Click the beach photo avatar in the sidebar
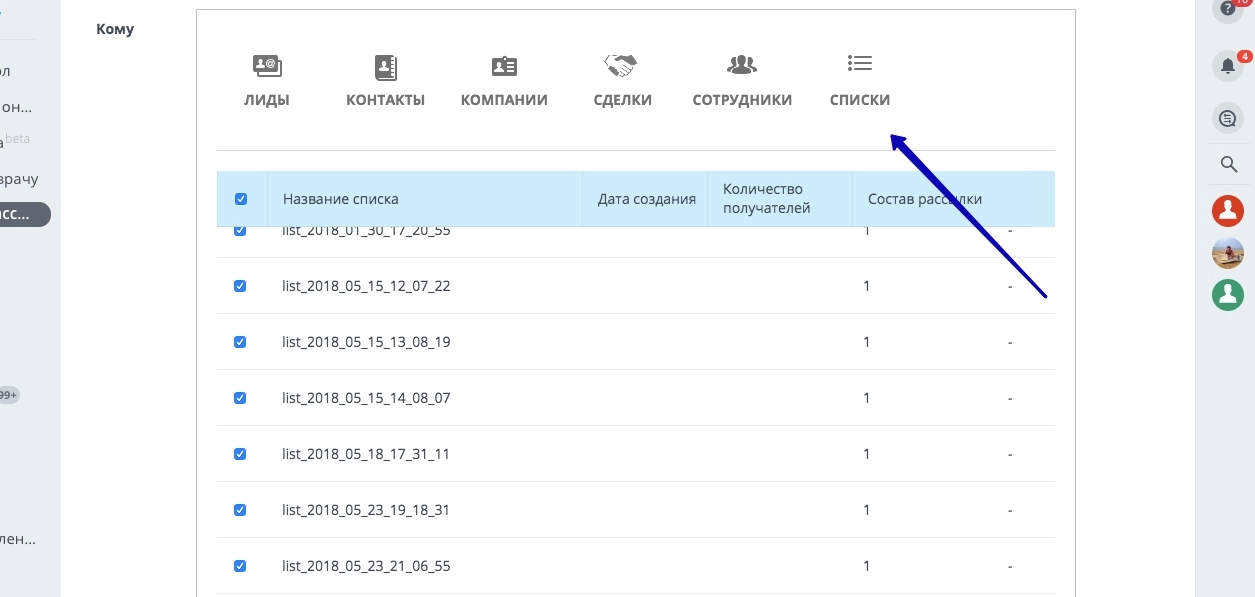The width and height of the screenshot is (1255, 597). 1228,252
